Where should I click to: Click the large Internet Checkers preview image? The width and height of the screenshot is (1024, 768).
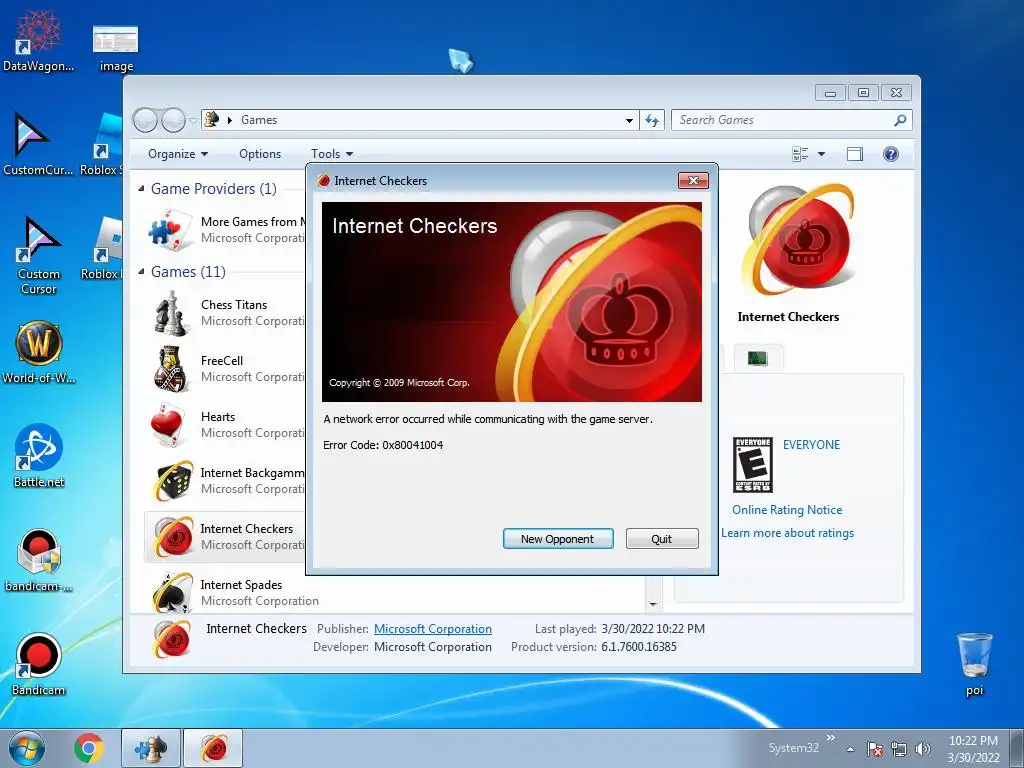coord(798,239)
